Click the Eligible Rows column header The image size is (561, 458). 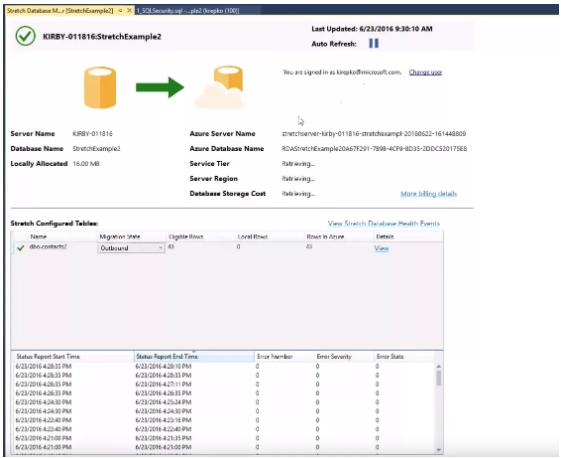pos(186,237)
